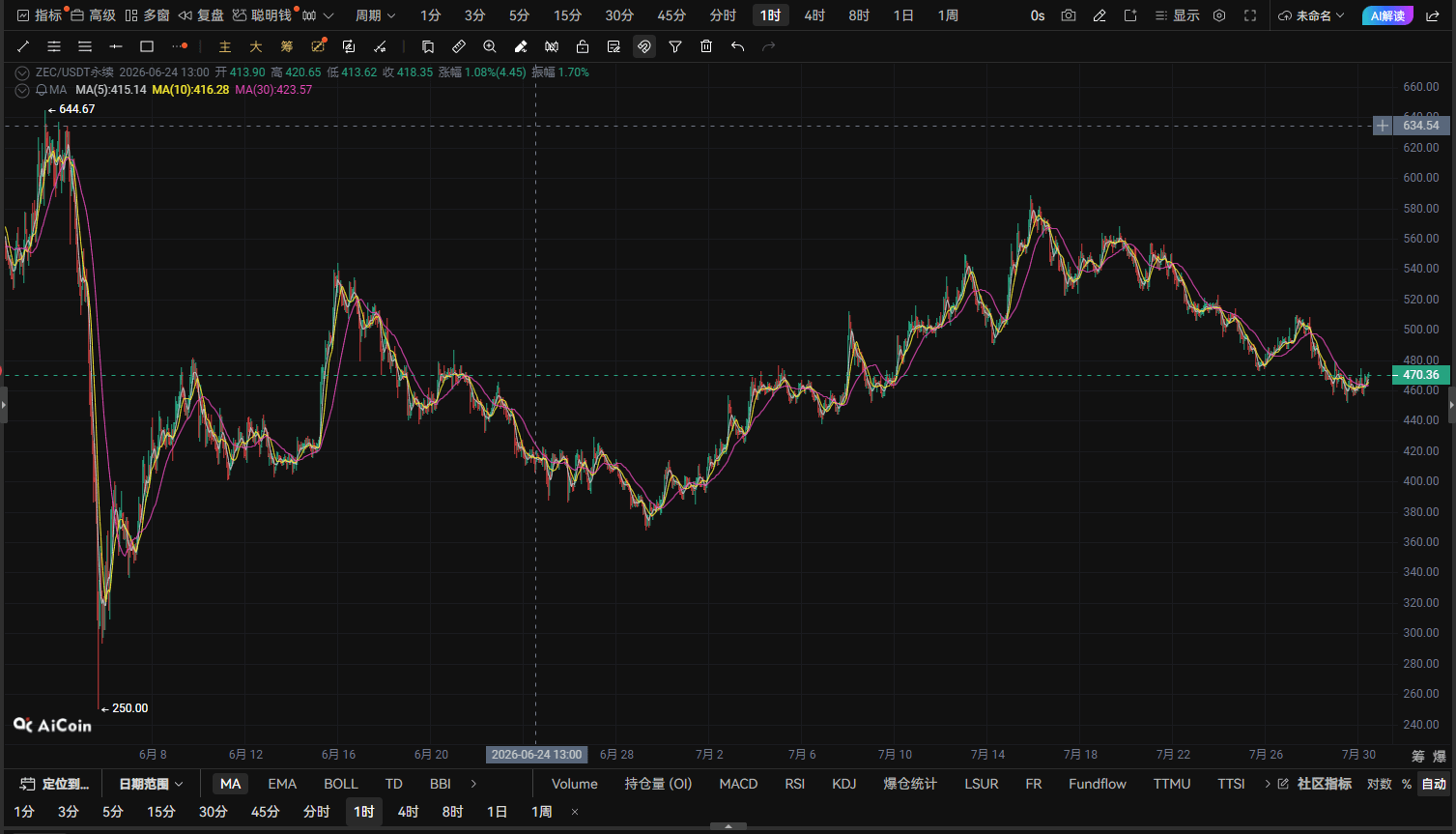
Task: Select the rectangle drawing tool
Action: [x=147, y=46]
